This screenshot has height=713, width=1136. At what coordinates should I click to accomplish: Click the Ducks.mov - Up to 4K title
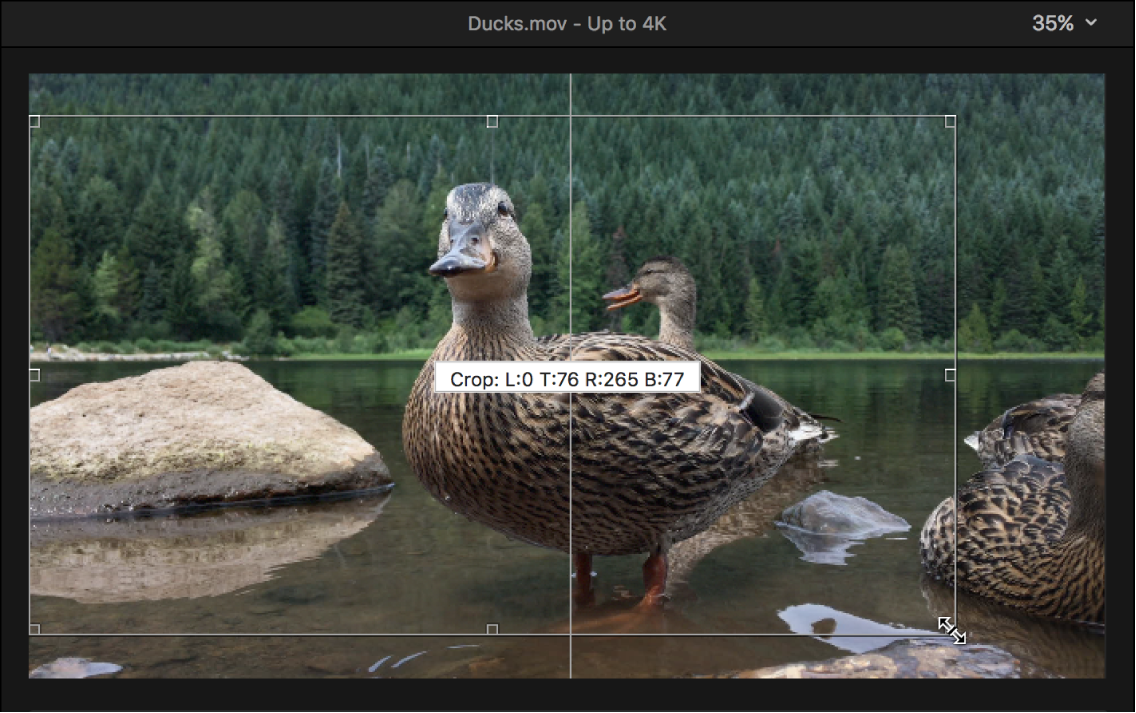point(567,23)
